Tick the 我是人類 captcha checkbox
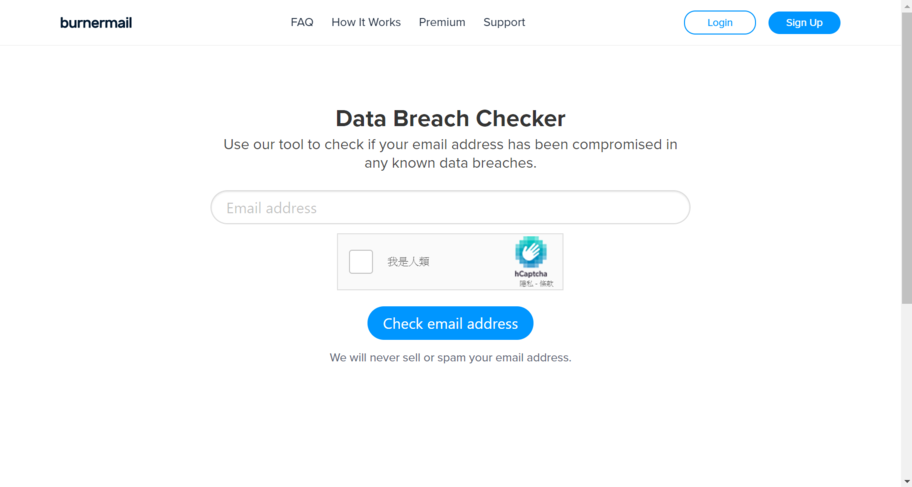 click(361, 262)
